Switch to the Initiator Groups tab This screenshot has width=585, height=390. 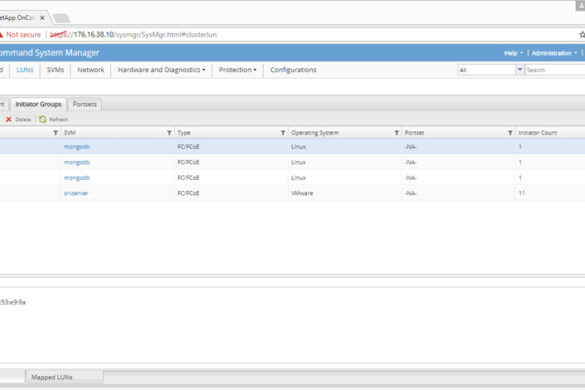coord(38,104)
